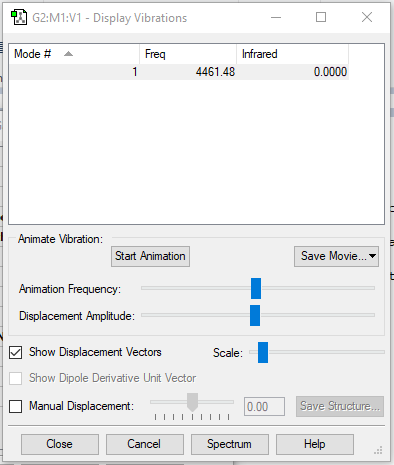
Task: Check Show Dipole Derivative Unit Vector
Action: coord(16,378)
